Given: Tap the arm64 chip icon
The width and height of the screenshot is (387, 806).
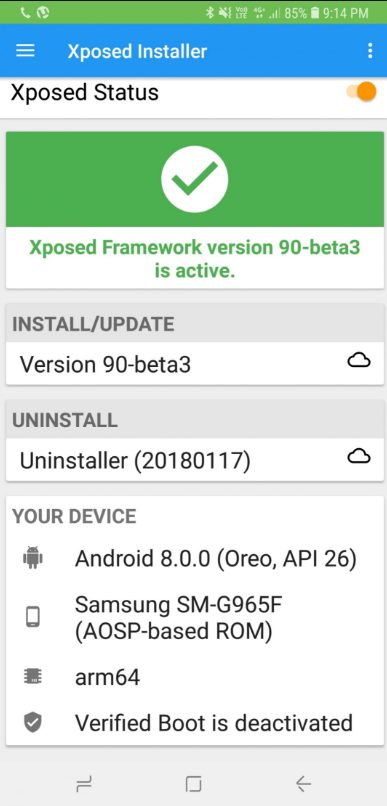Looking at the screenshot, I should coord(33,676).
